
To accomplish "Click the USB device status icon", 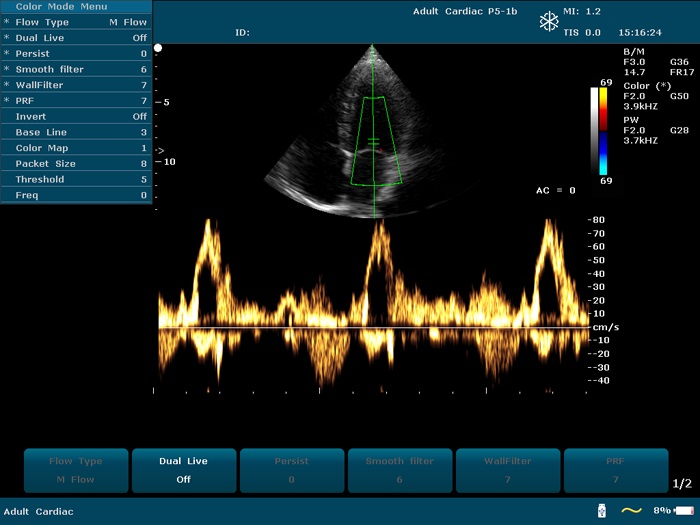I will (x=602, y=510).
